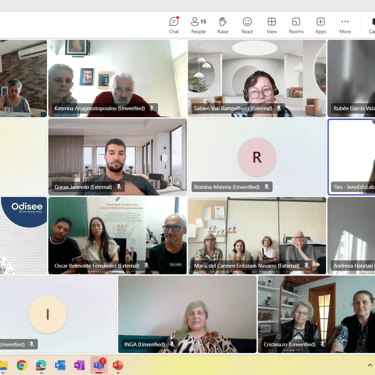This screenshot has height=375, width=375.
Task: Open the React emoji menu
Action: click(247, 25)
